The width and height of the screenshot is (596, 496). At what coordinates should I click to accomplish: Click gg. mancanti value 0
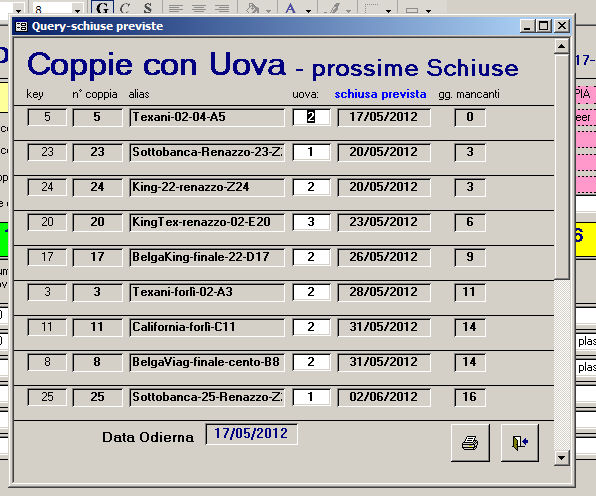[470, 117]
